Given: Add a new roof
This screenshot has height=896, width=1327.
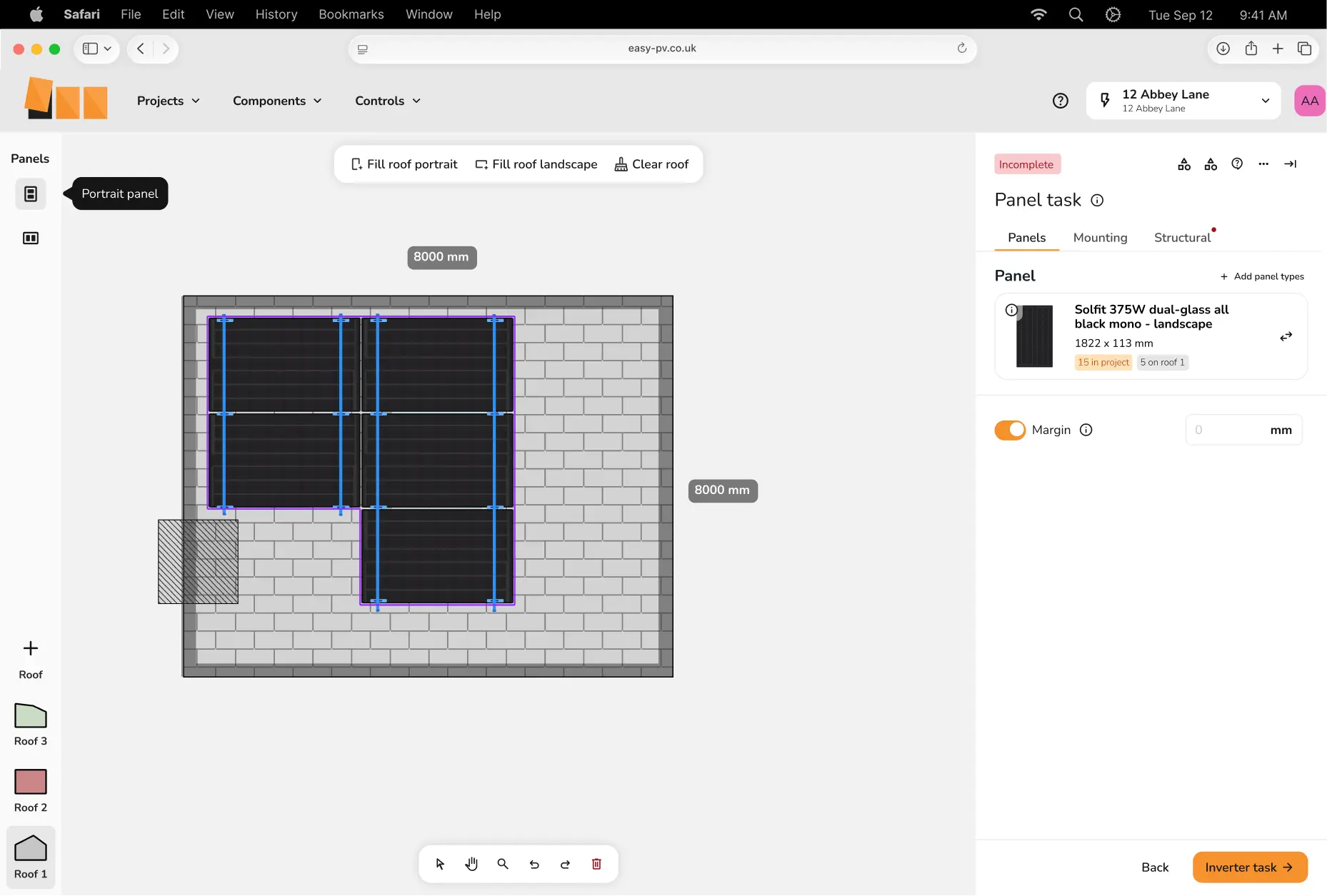Looking at the screenshot, I should [x=31, y=659].
